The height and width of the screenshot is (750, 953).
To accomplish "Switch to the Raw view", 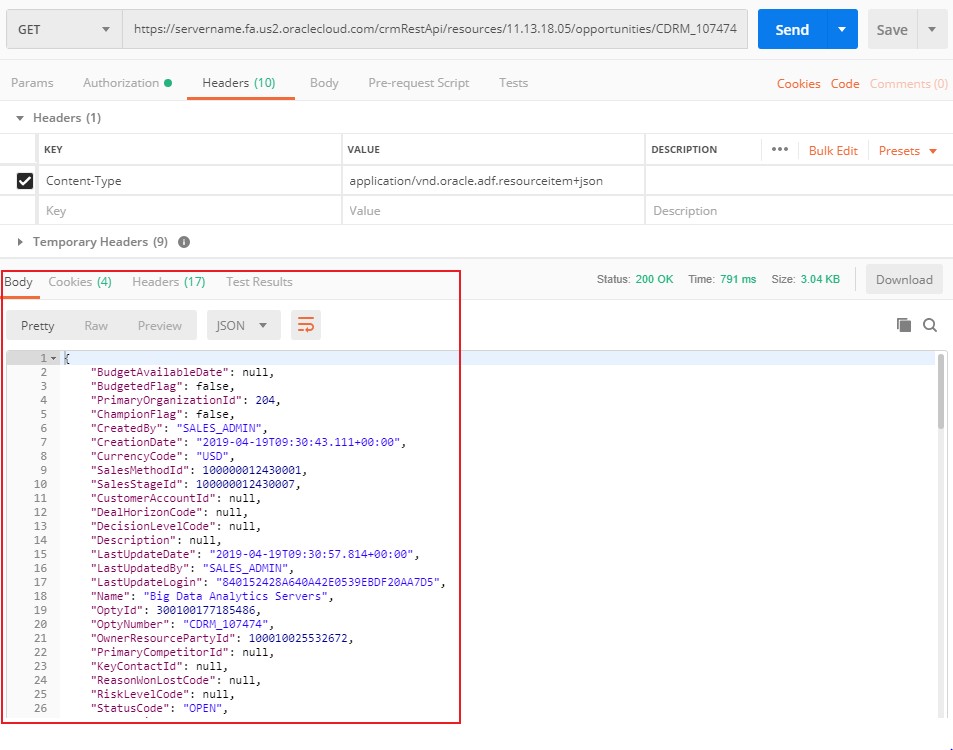I will pos(96,326).
